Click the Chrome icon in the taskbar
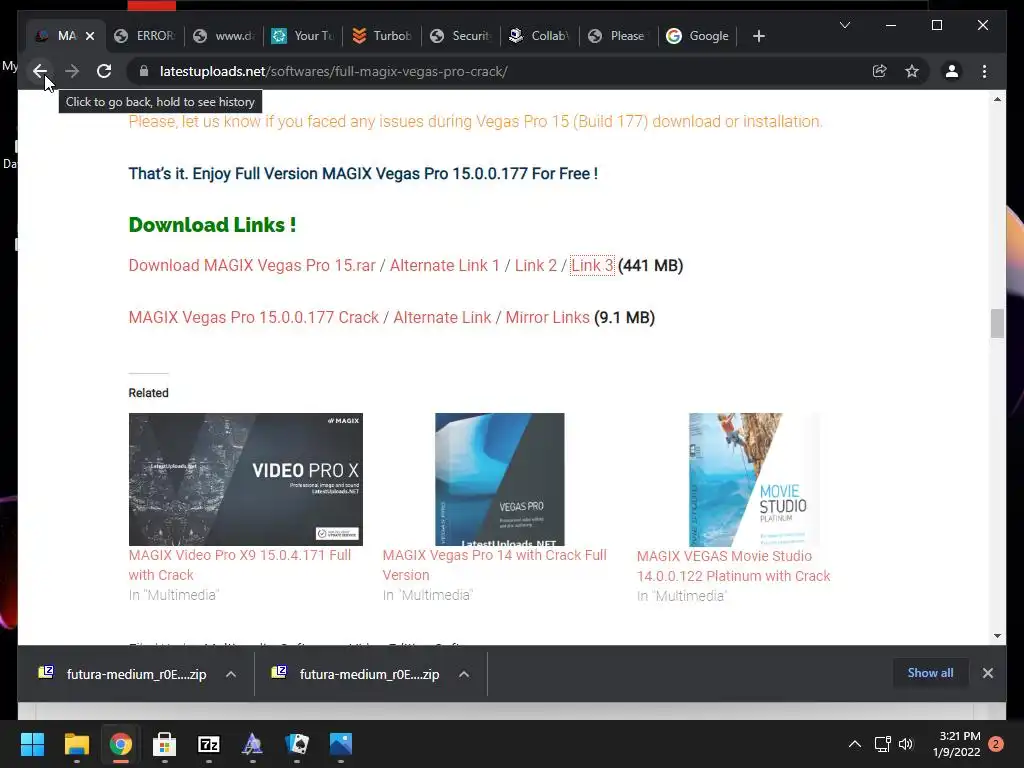Image resolution: width=1024 pixels, height=768 pixels. click(x=120, y=744)
